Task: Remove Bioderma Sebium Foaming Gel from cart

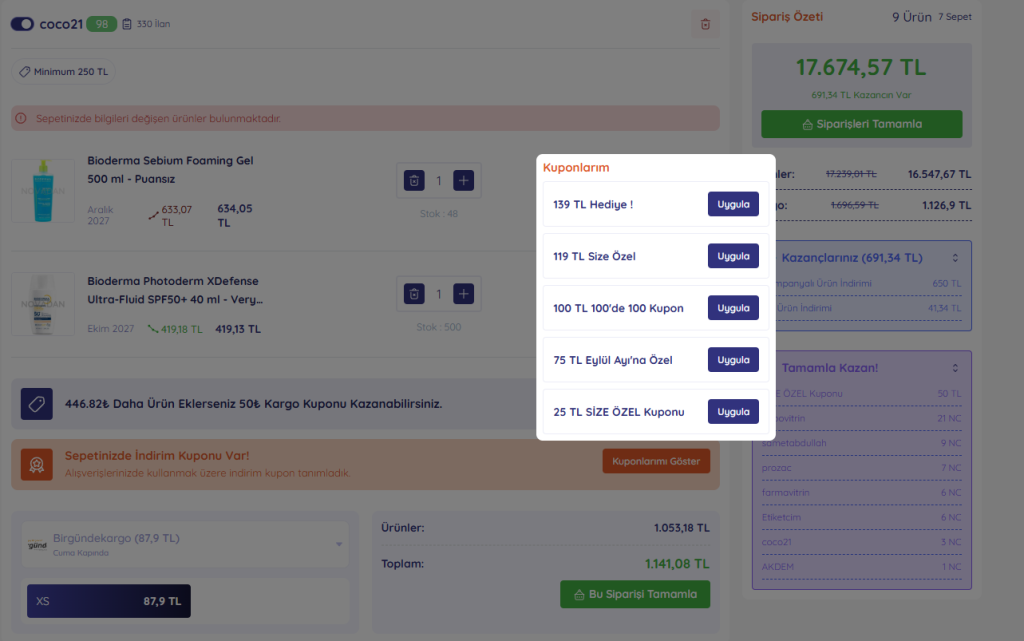Action: point(414,180)
